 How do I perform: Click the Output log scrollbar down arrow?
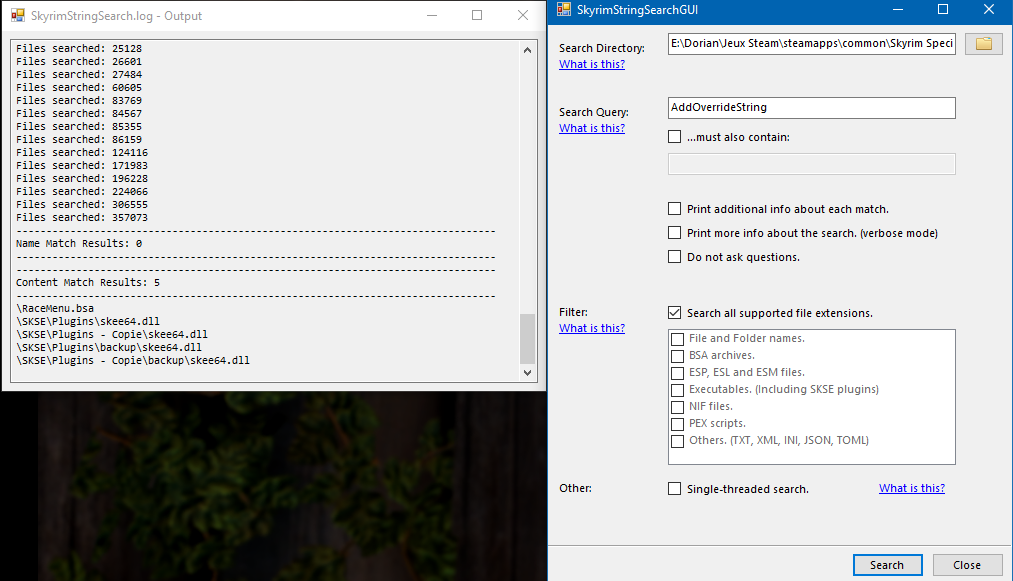[527, 372]
